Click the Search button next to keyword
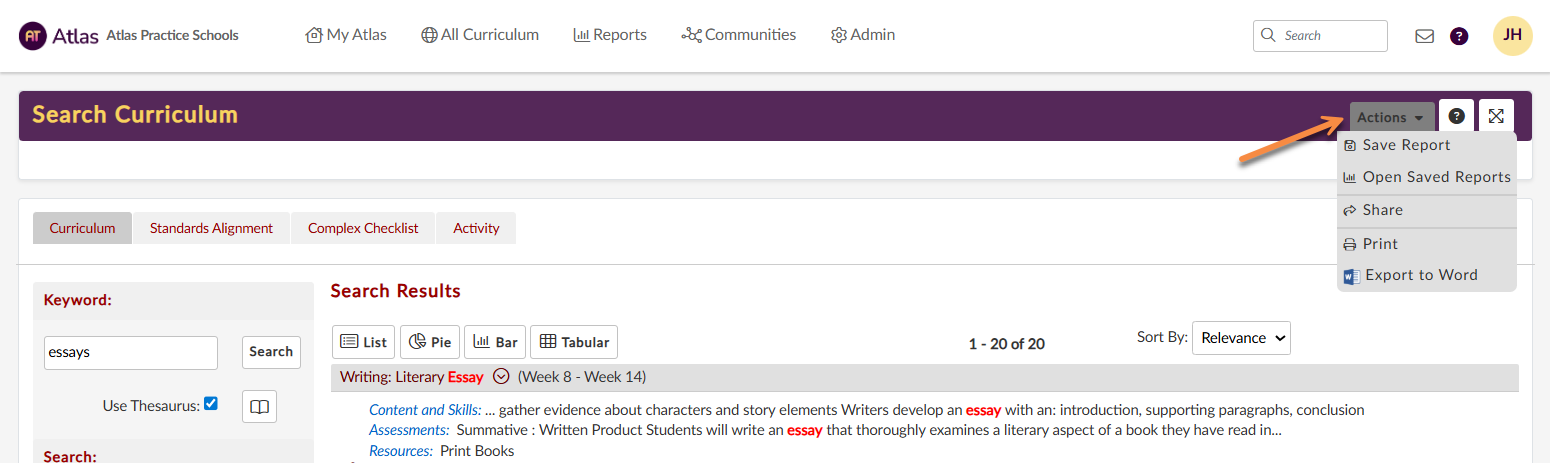This screenshot has width=1550, height=463. tap(271, 352)
